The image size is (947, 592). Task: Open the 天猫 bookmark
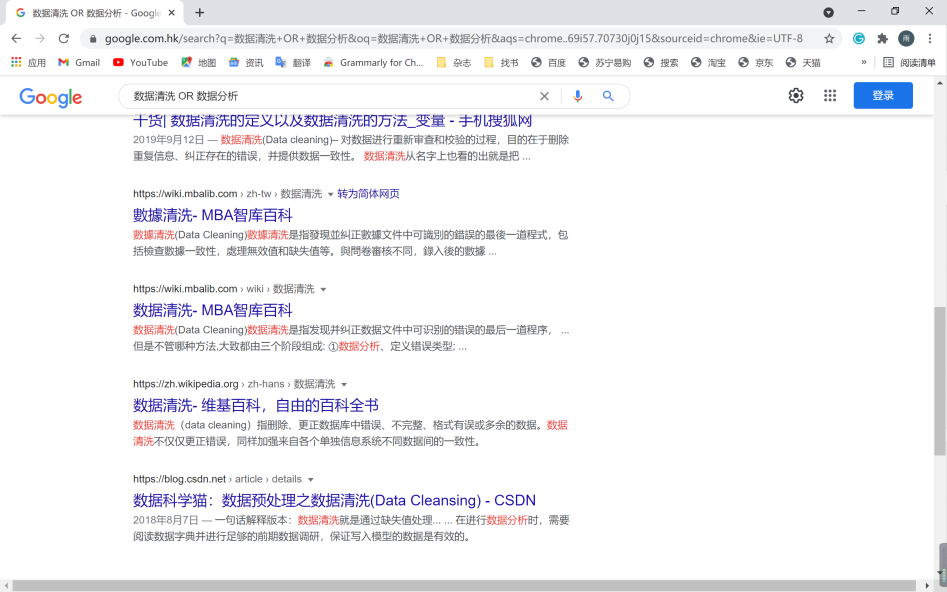pyautogui.click(x=803, y=62)
